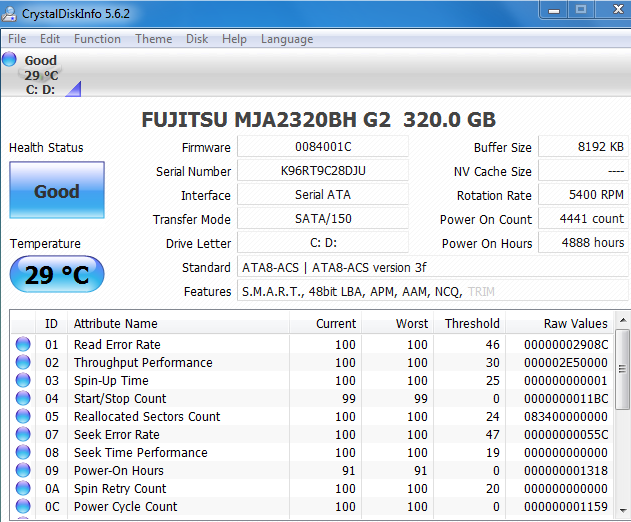Click the Interface field Serial ATA
This screenshot has height=522, width=631.
pos(323,195)
